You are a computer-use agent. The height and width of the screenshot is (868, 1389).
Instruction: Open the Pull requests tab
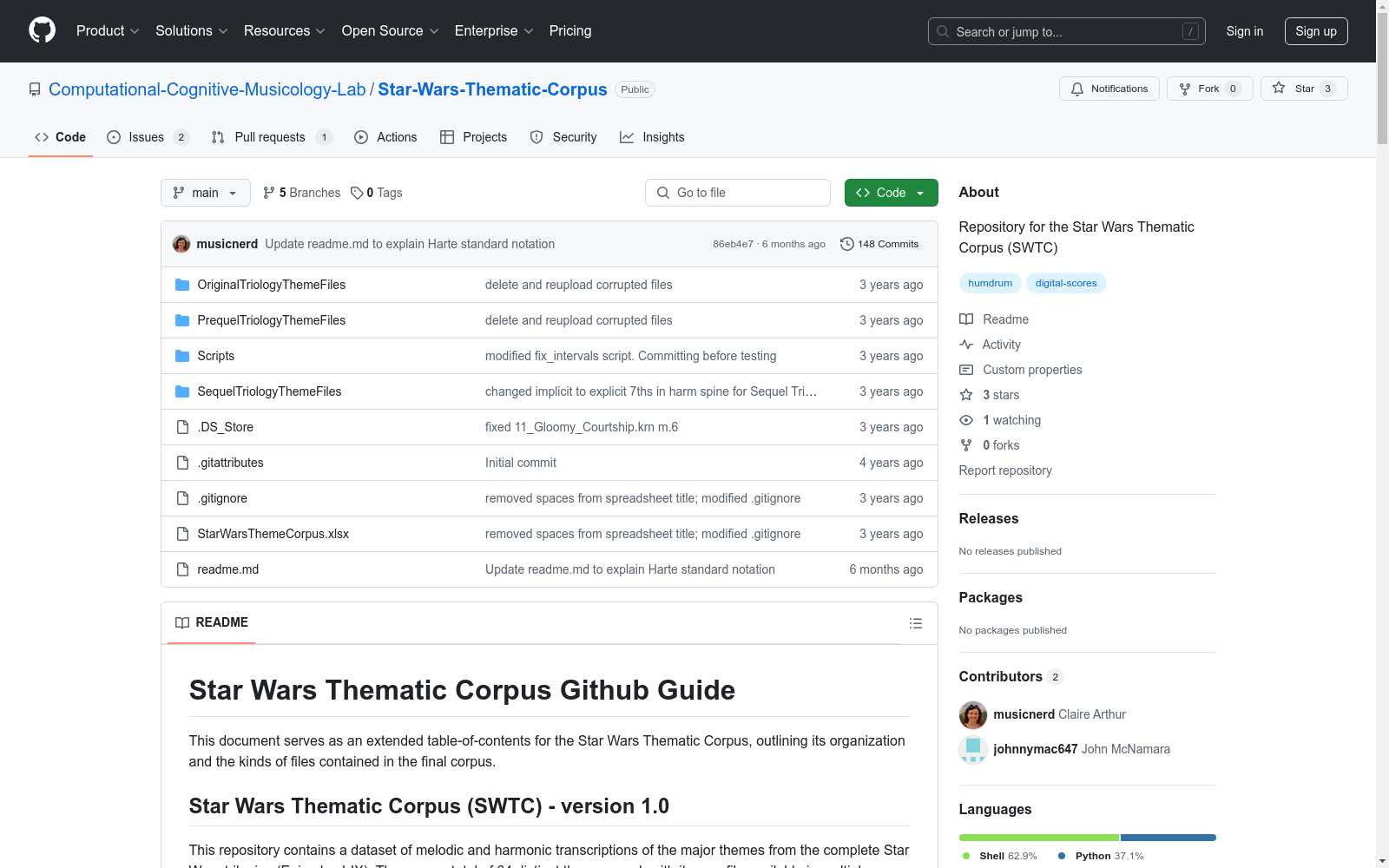[x=272, y=137]
